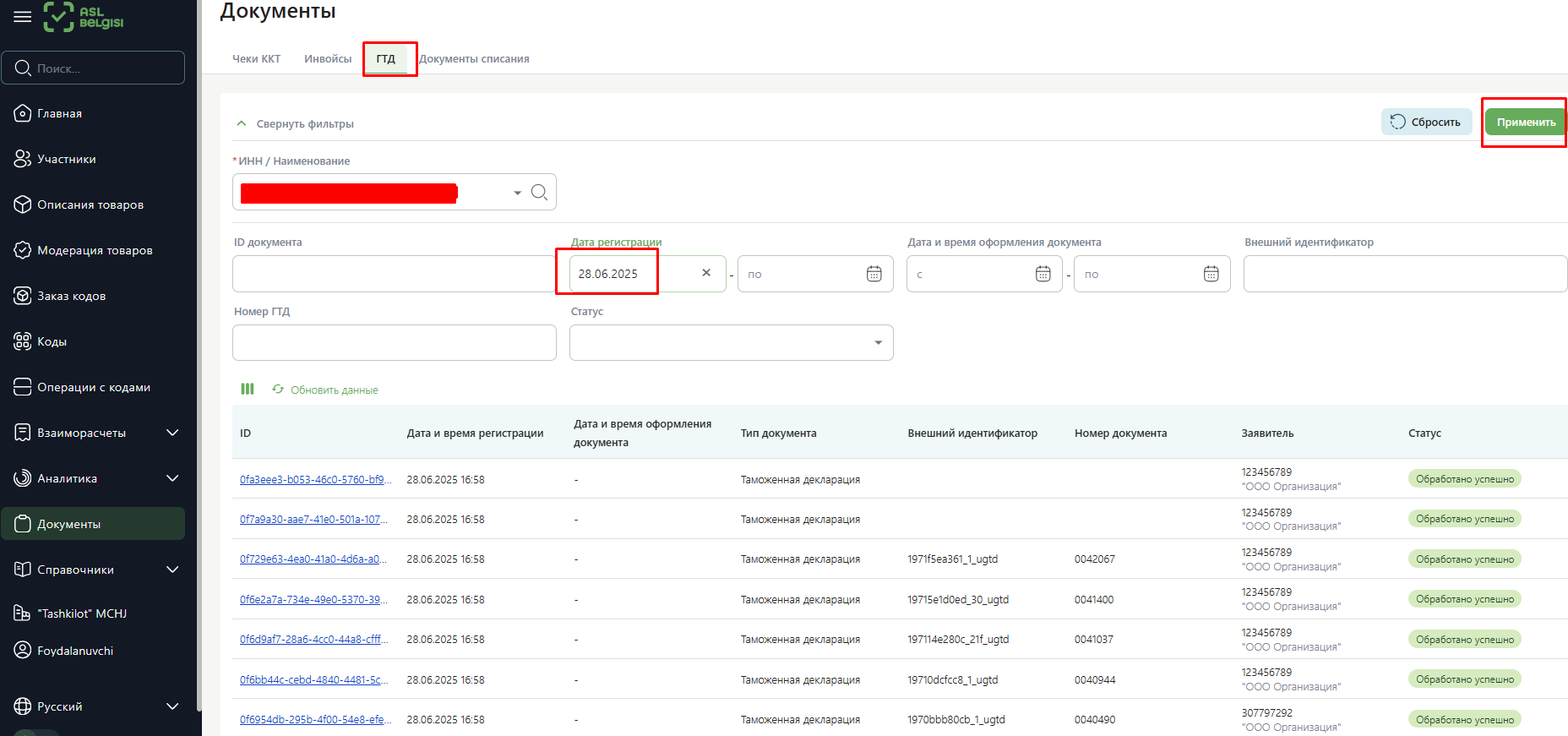Clear the 28.06.2025 registration date
Screen dimensions: 1568x736
point(706,273)
